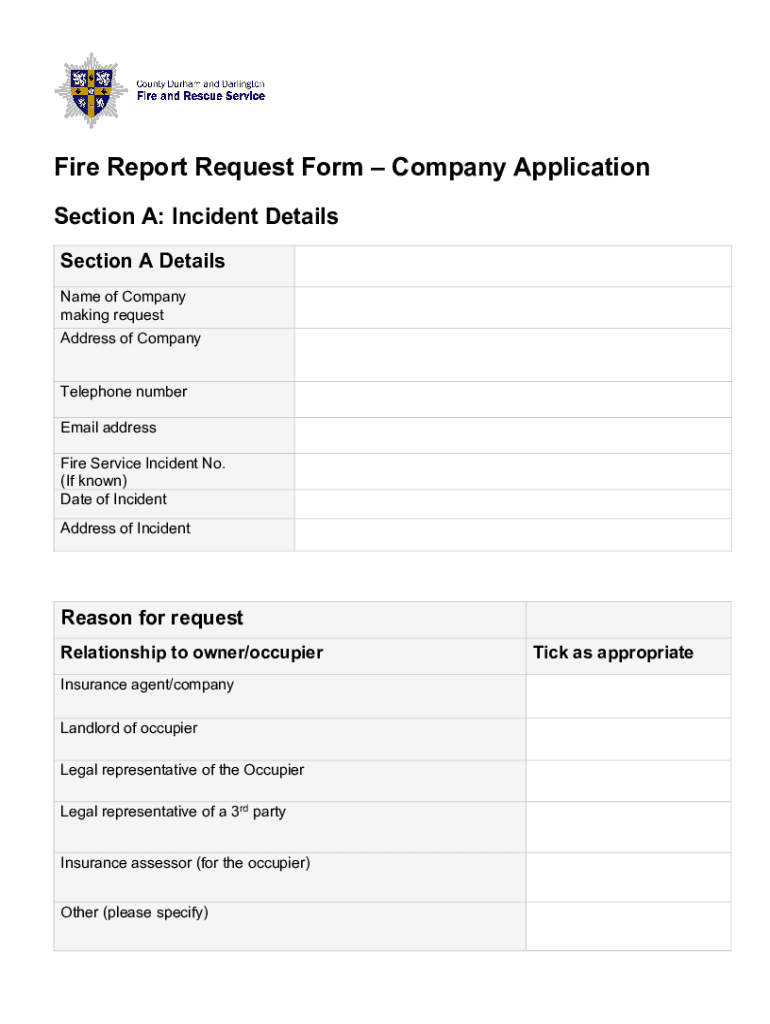Tick Legal representative of the Occupier box
The height and width of the screenshot is (1024, 770).
[628, 780]
